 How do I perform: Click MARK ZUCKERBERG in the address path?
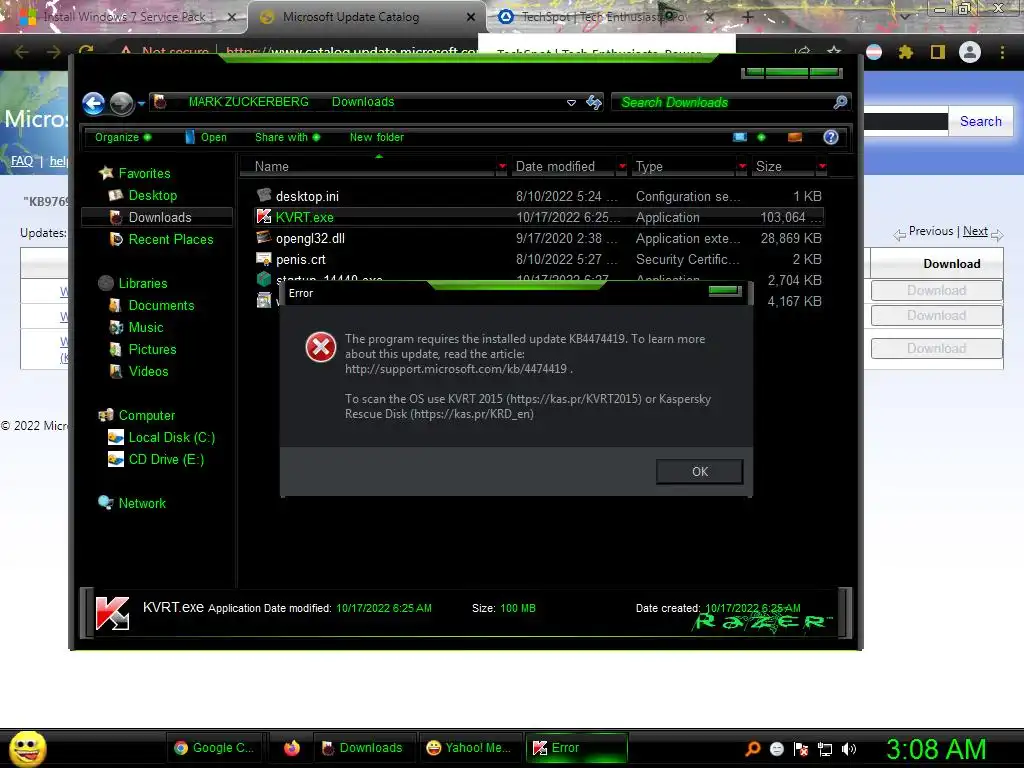248,102
